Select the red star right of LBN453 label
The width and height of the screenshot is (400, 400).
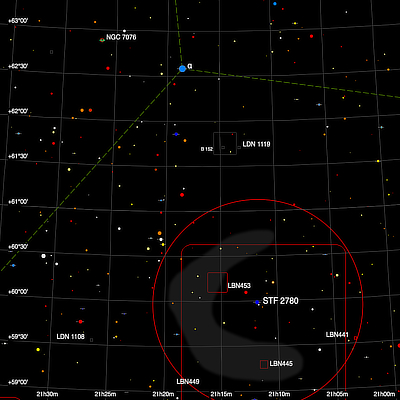click(x=246, y=293)
